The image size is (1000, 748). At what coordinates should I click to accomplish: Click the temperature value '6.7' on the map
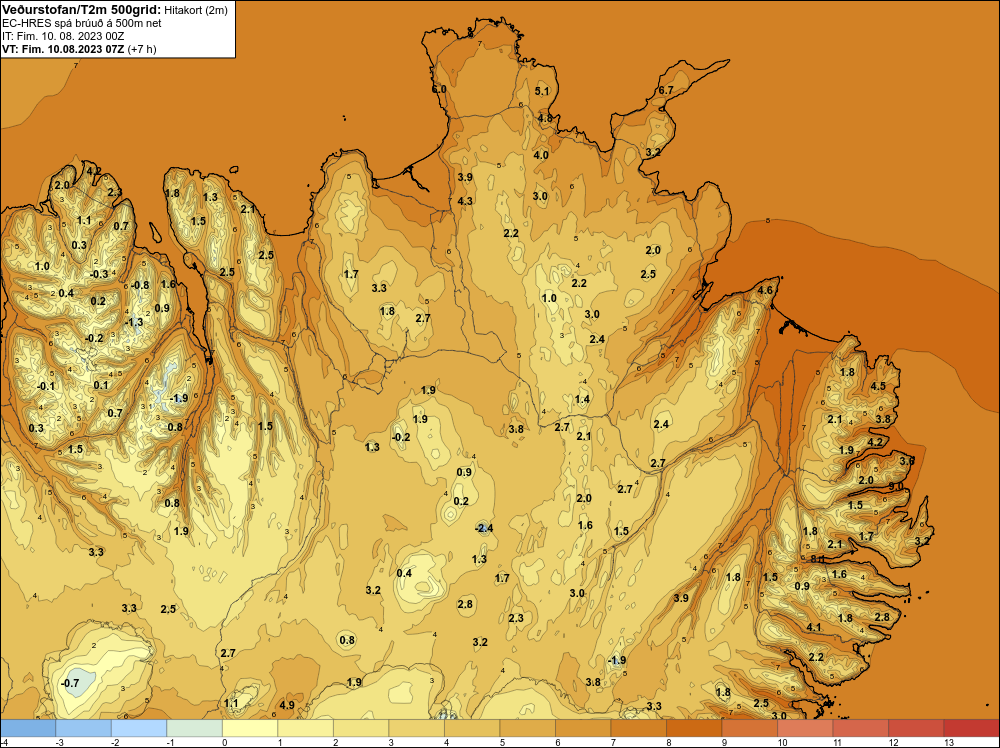pos(666,90)
